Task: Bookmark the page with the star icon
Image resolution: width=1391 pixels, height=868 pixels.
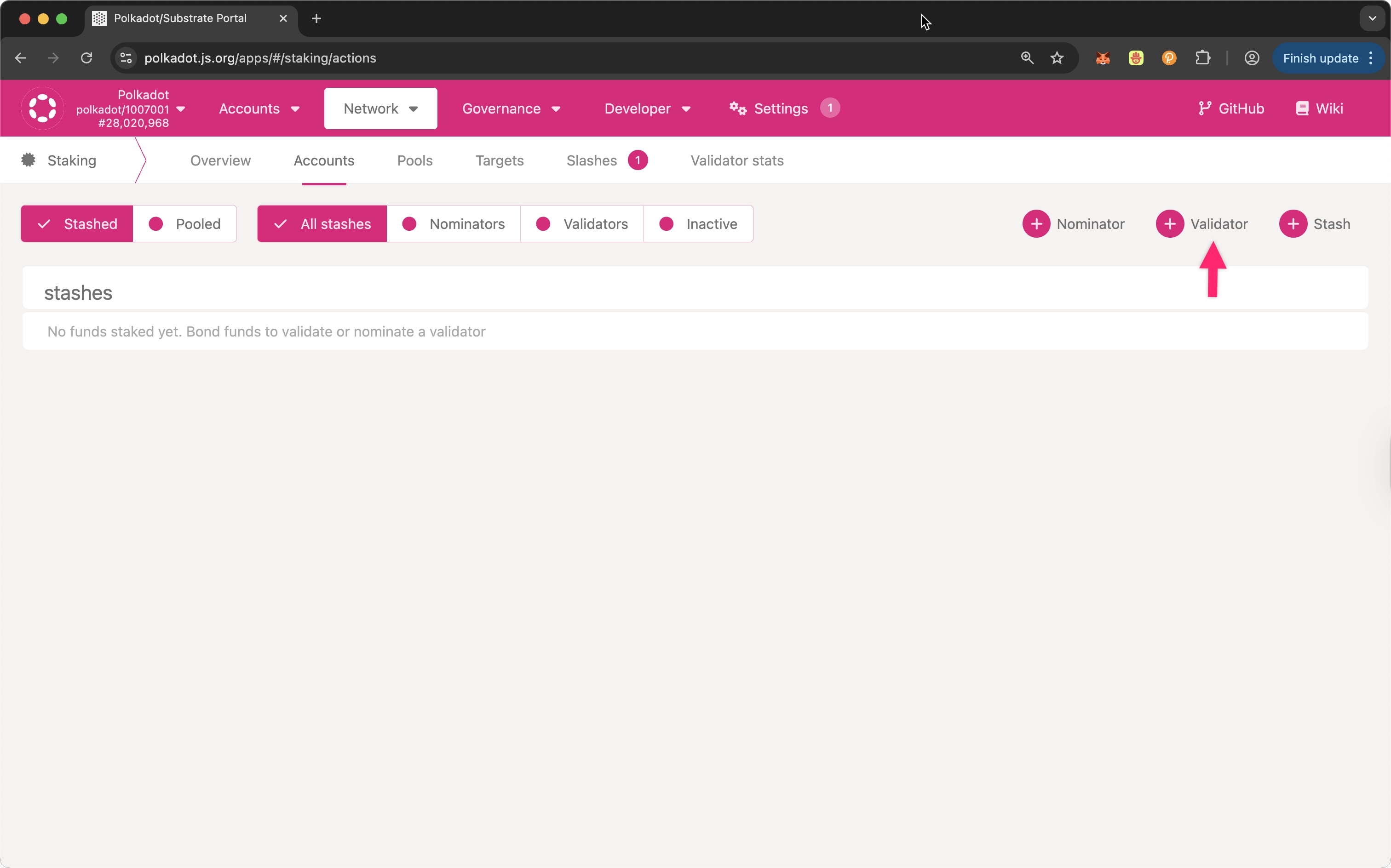Action: (1057, 58)
